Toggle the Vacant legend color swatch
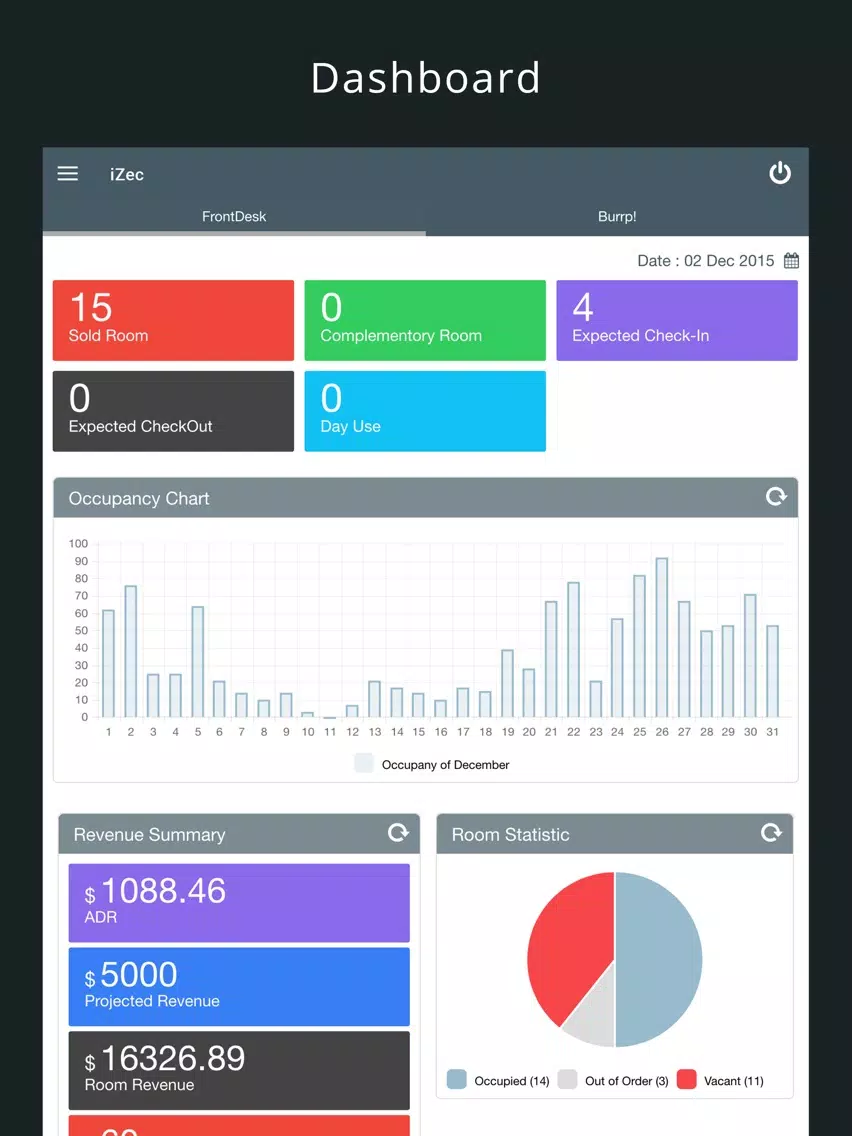The height and width of the screenshot is (1136, 852). pyautogui.click(x=687, y=1080)
